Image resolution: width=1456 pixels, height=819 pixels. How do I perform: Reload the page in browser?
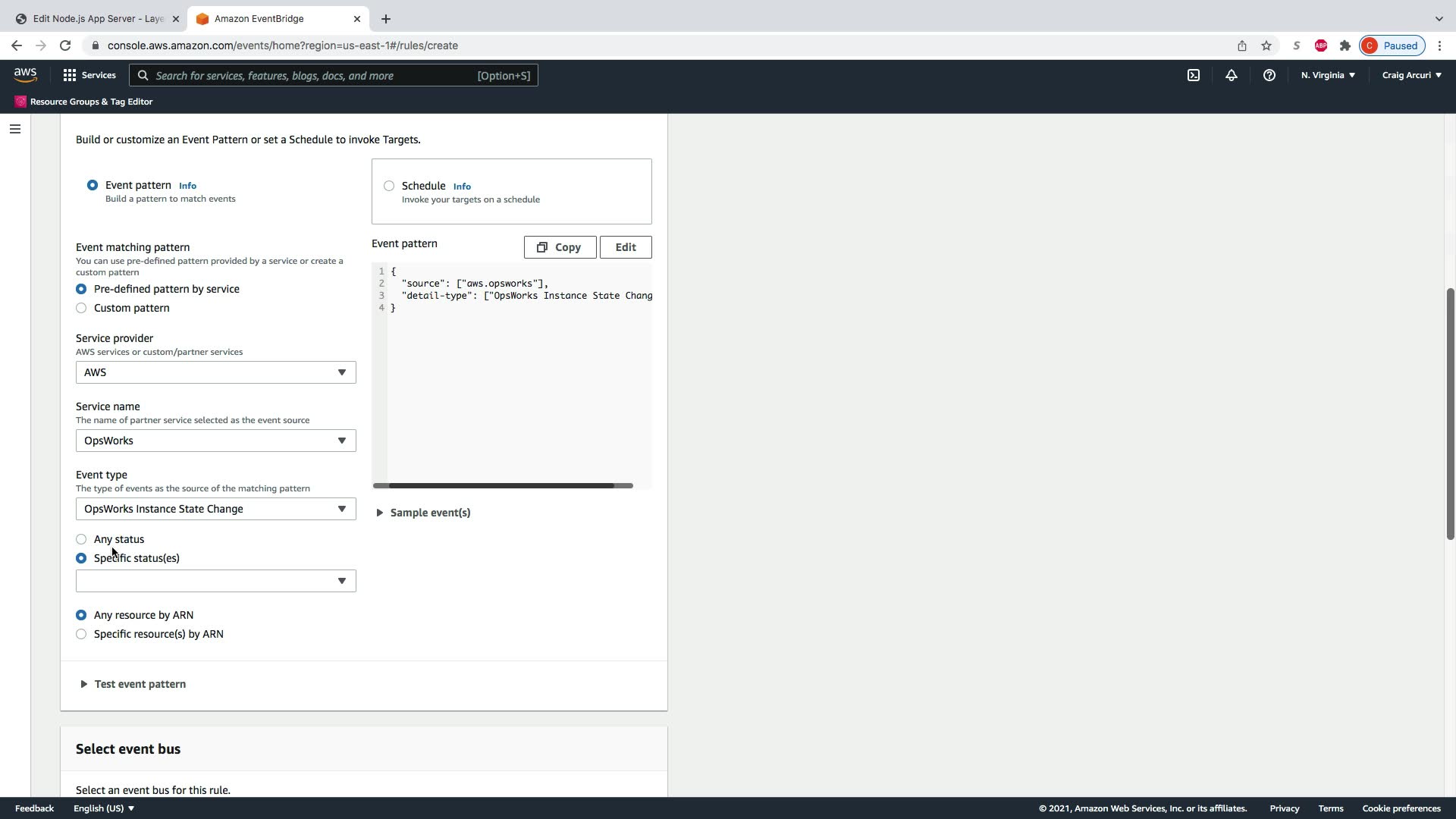[65, 45]
